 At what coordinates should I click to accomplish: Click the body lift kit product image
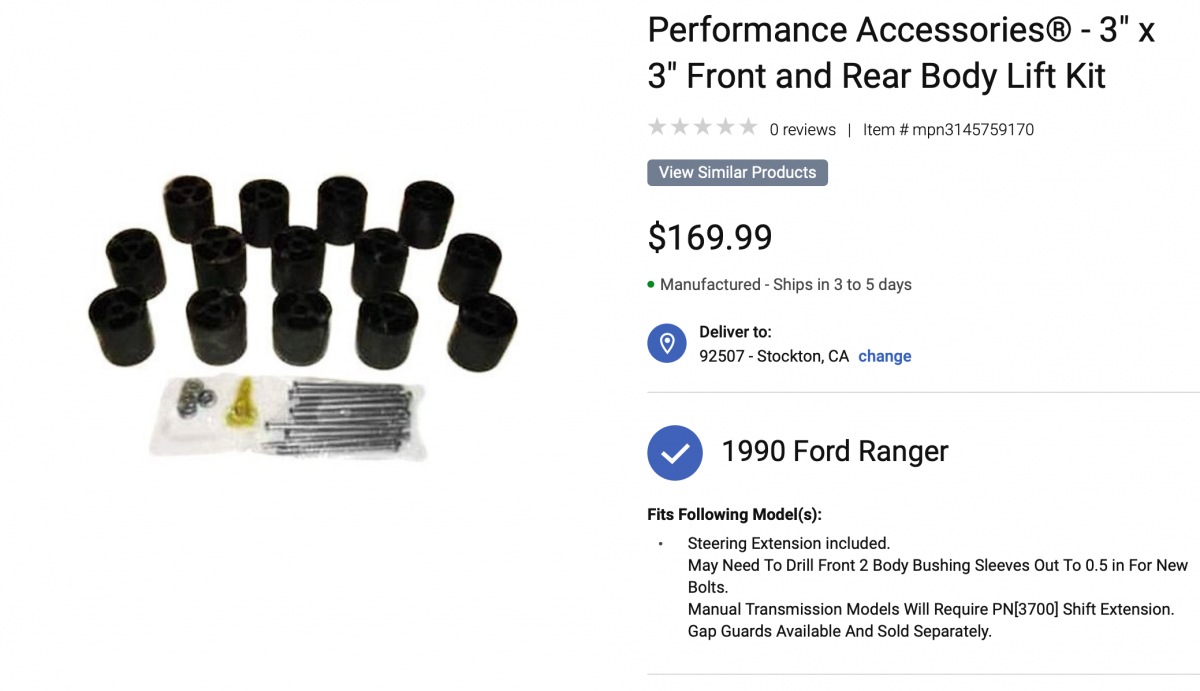point(303,318)
